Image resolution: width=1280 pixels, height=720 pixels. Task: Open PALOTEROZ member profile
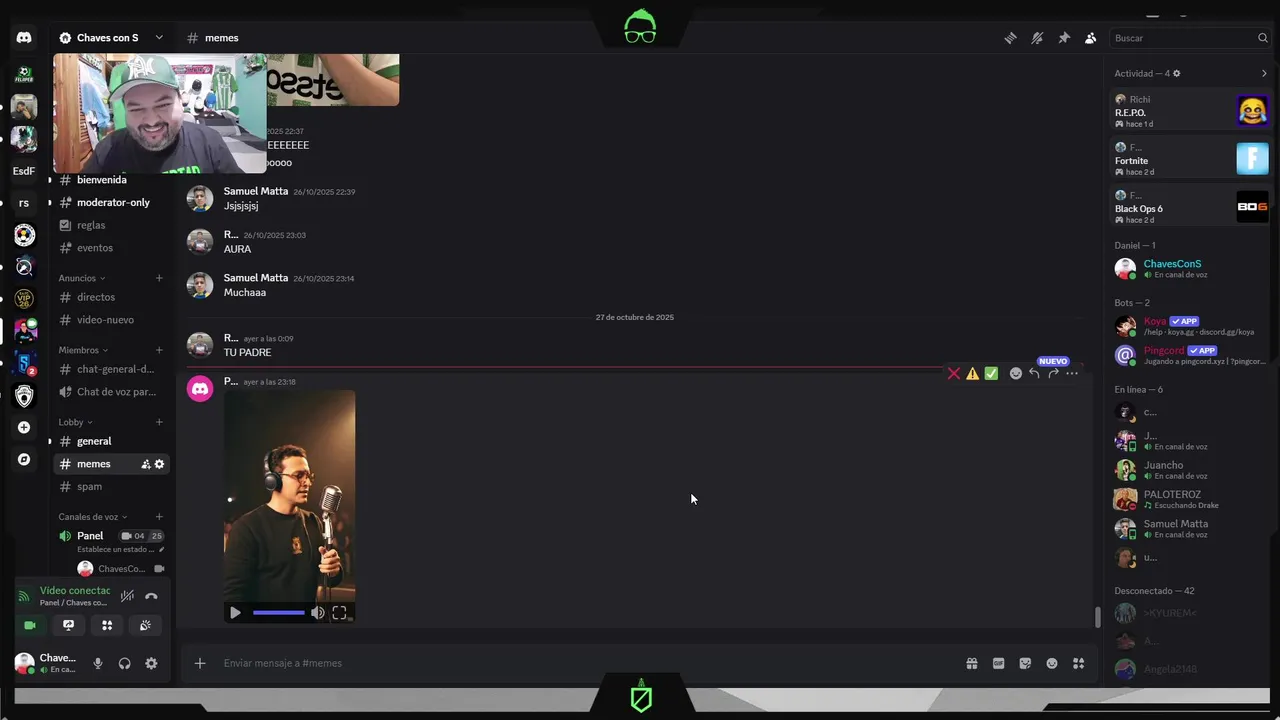tap(1191, 499)
